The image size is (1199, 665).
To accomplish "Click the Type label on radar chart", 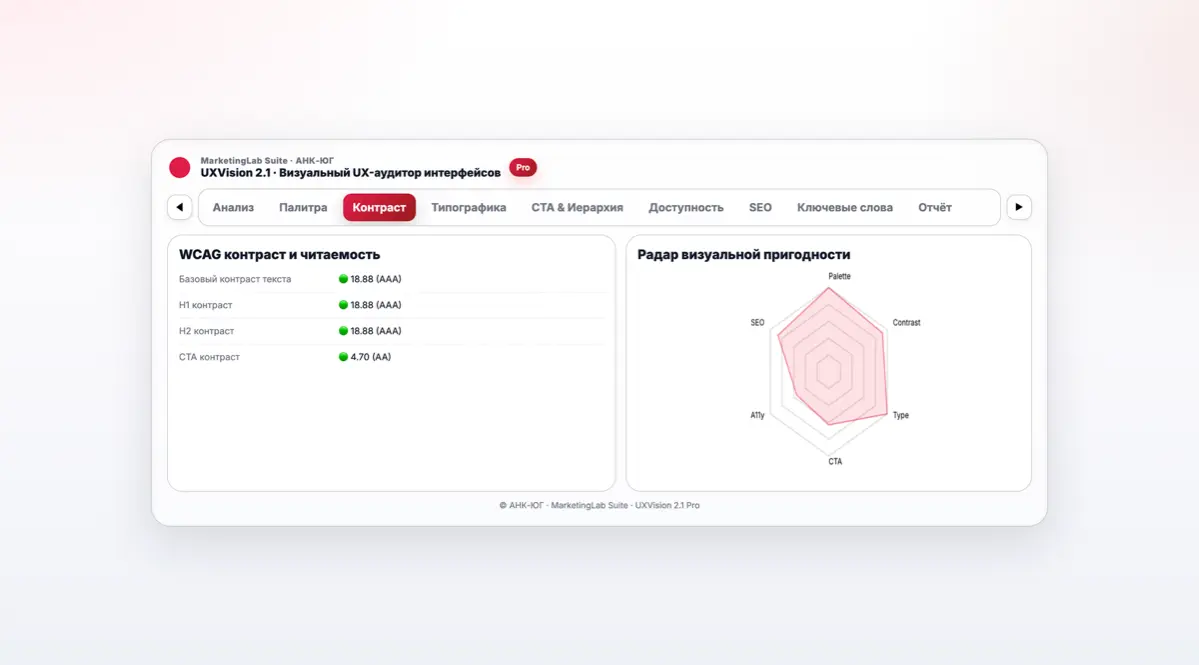I will coord(901,415).
